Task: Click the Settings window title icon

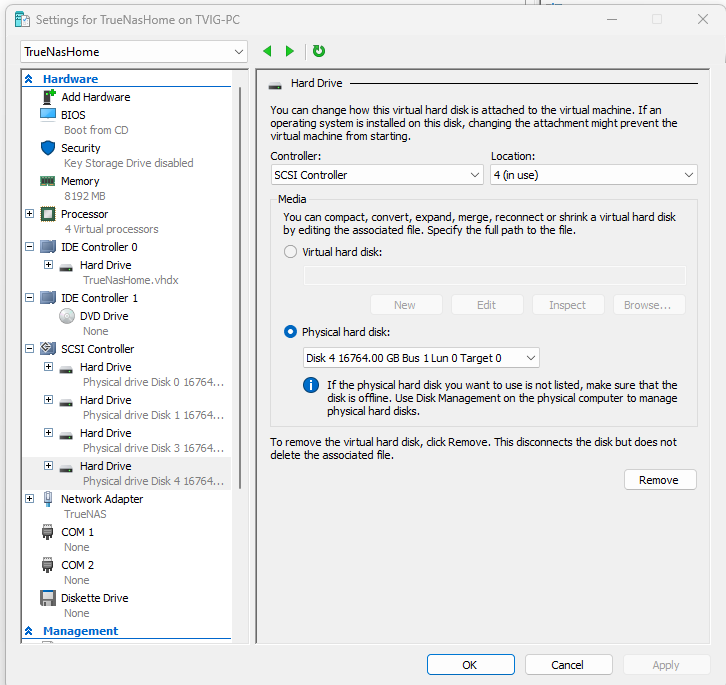Action: point(22,19)
